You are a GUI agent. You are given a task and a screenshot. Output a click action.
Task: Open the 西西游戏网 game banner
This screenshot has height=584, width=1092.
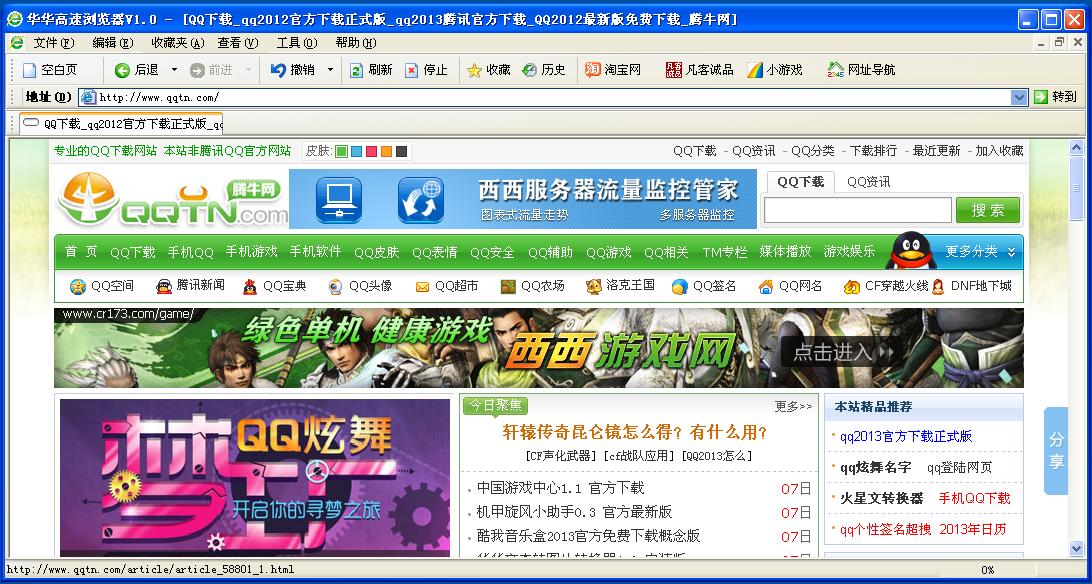539,348
